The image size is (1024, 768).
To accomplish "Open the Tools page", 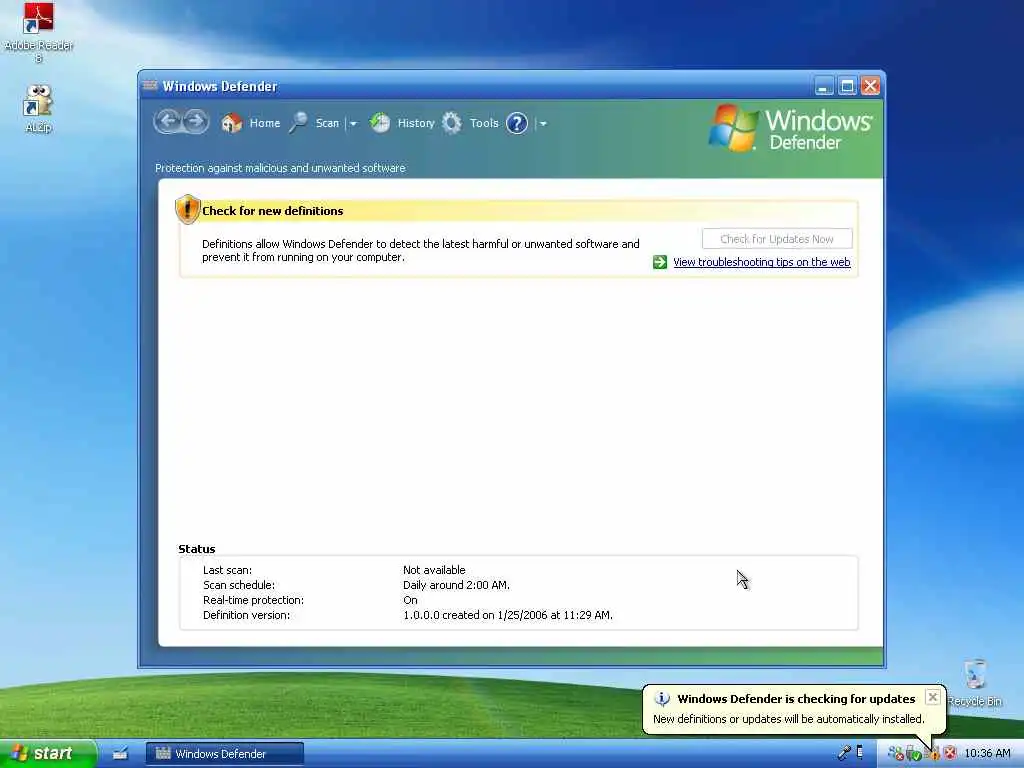I will click(484, 123).
